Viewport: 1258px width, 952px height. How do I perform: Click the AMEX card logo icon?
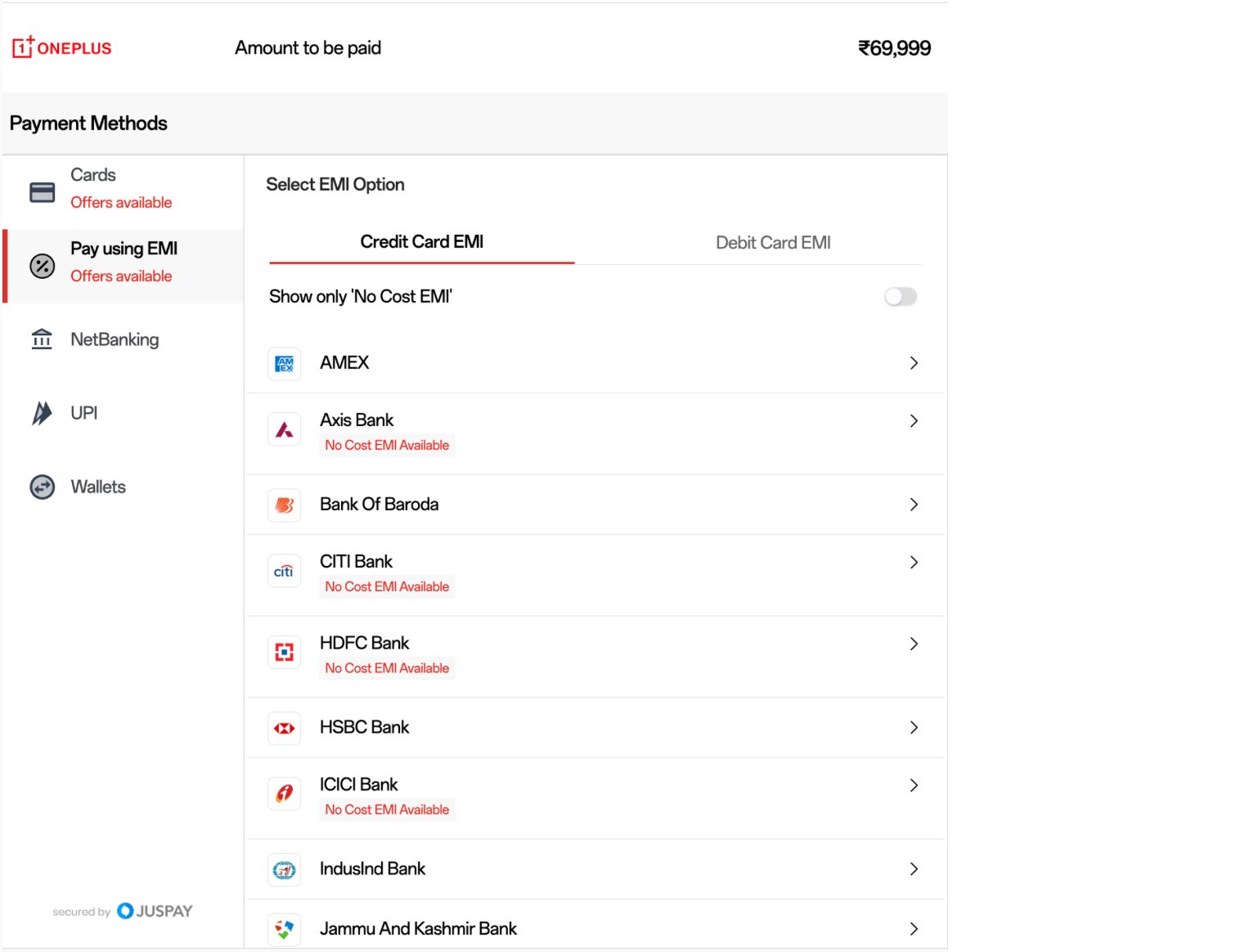[284, 364]
